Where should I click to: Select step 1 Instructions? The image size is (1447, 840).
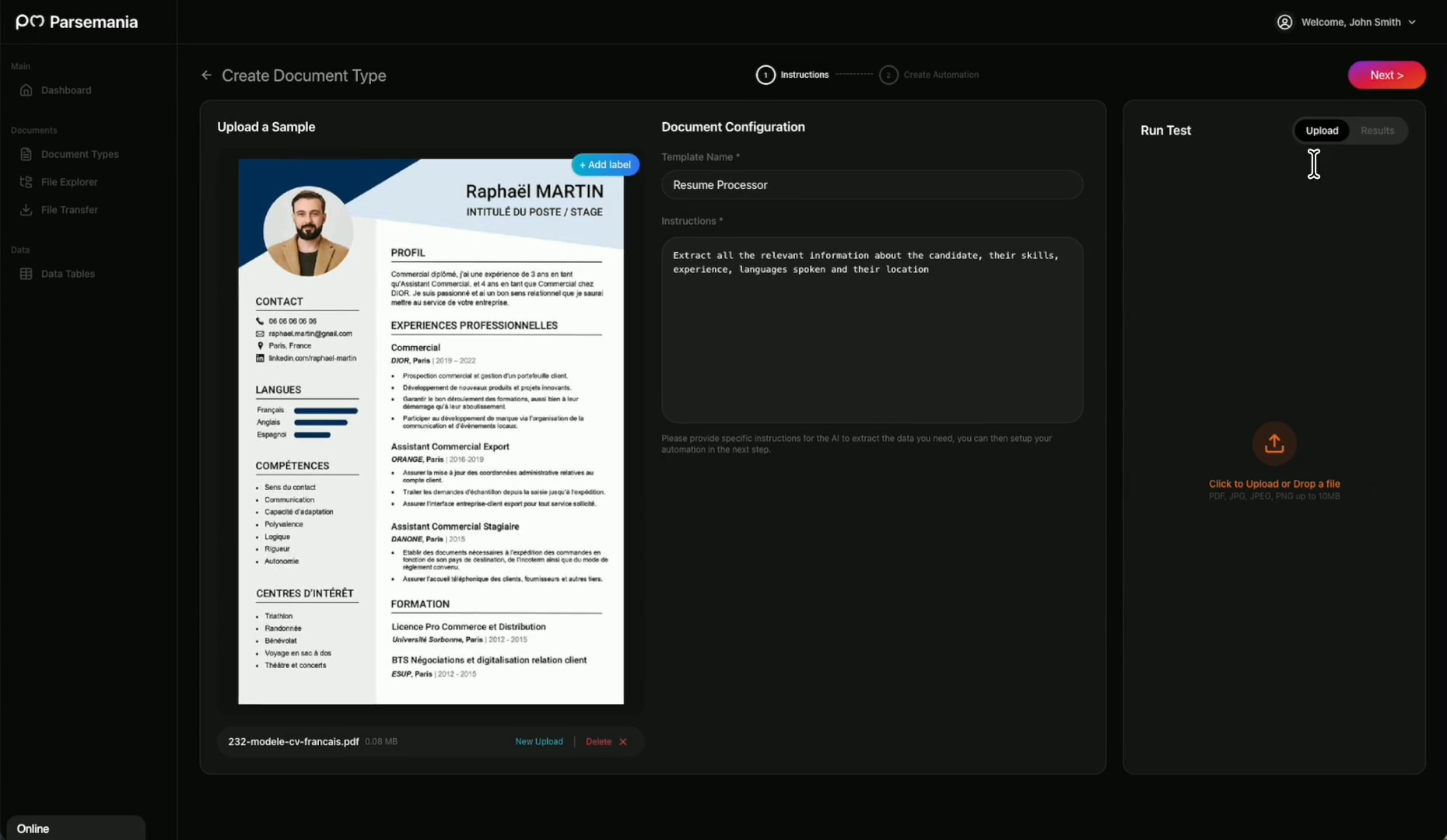click(x=793, y=75)
